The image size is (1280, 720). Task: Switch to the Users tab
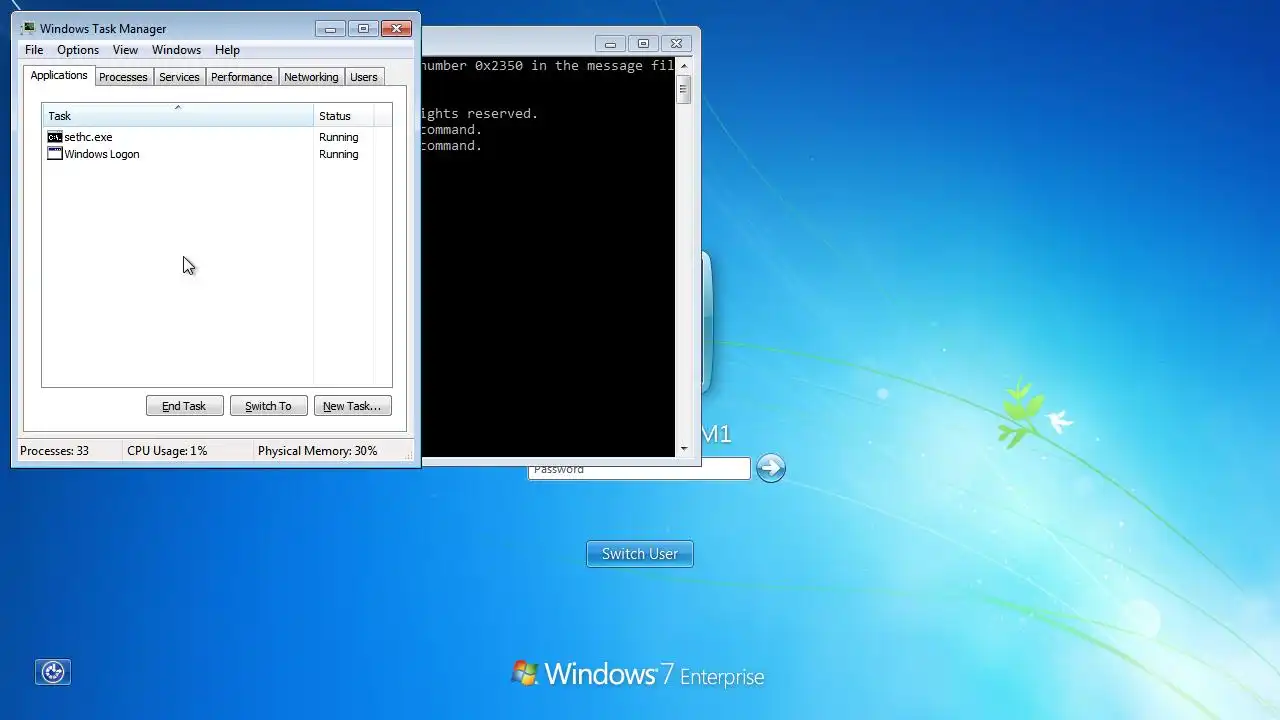[x=364, y=77]
